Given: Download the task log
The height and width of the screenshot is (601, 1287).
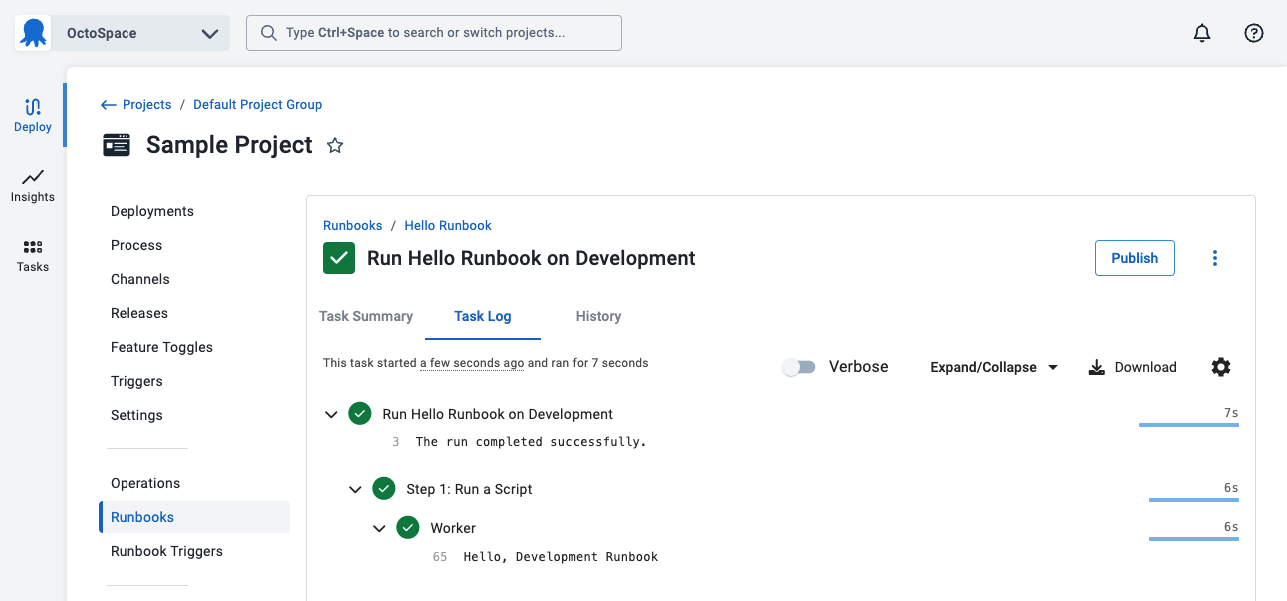Looking at the screenshot, I should pyautogui.click(x=1131, y=367).
